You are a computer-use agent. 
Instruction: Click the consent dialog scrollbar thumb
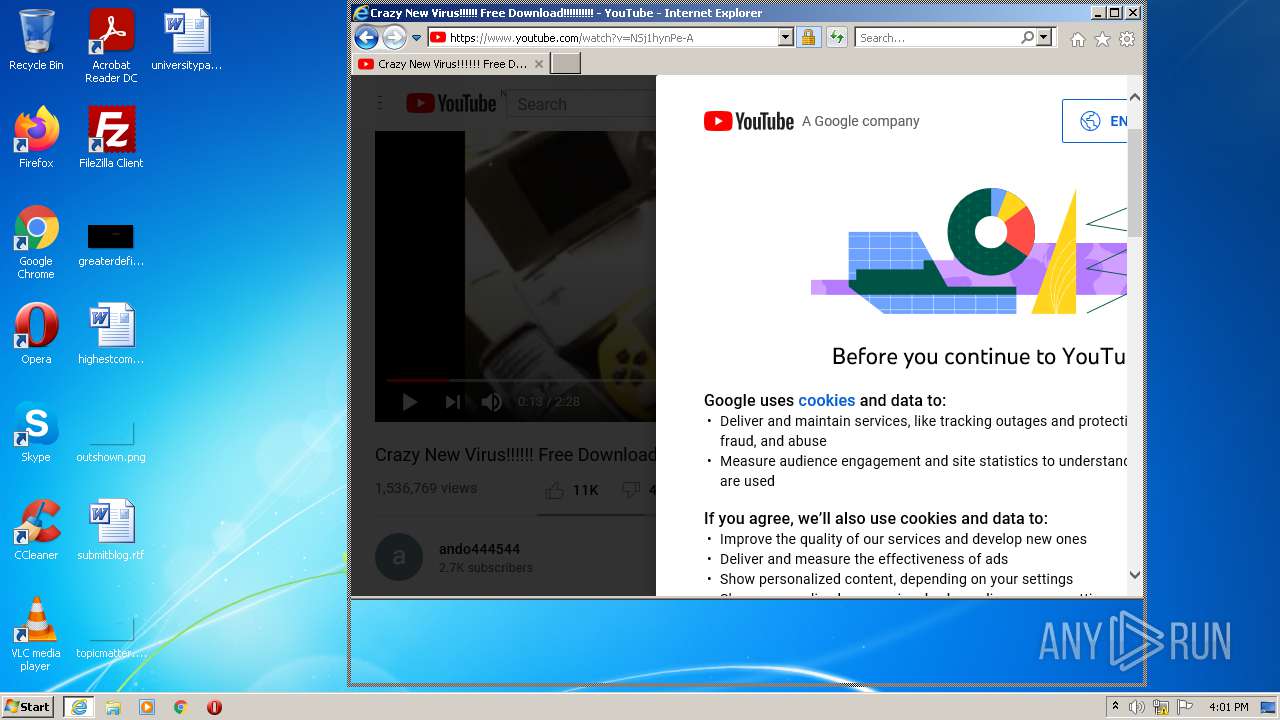coord(1134,181)
